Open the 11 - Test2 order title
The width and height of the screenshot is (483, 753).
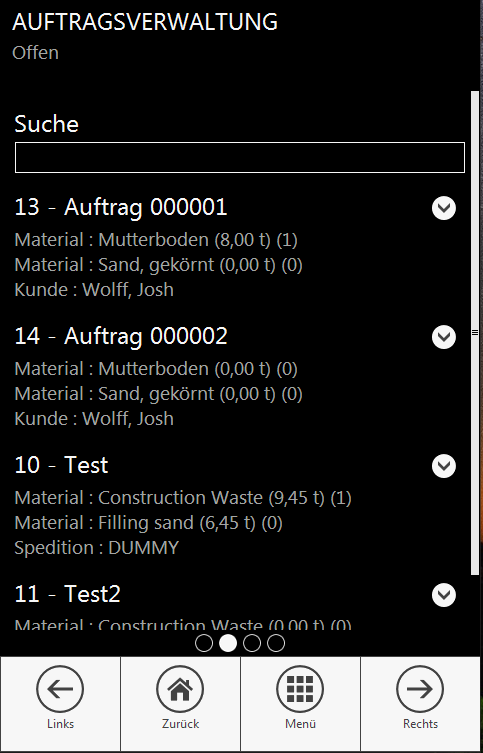(67, 595)
